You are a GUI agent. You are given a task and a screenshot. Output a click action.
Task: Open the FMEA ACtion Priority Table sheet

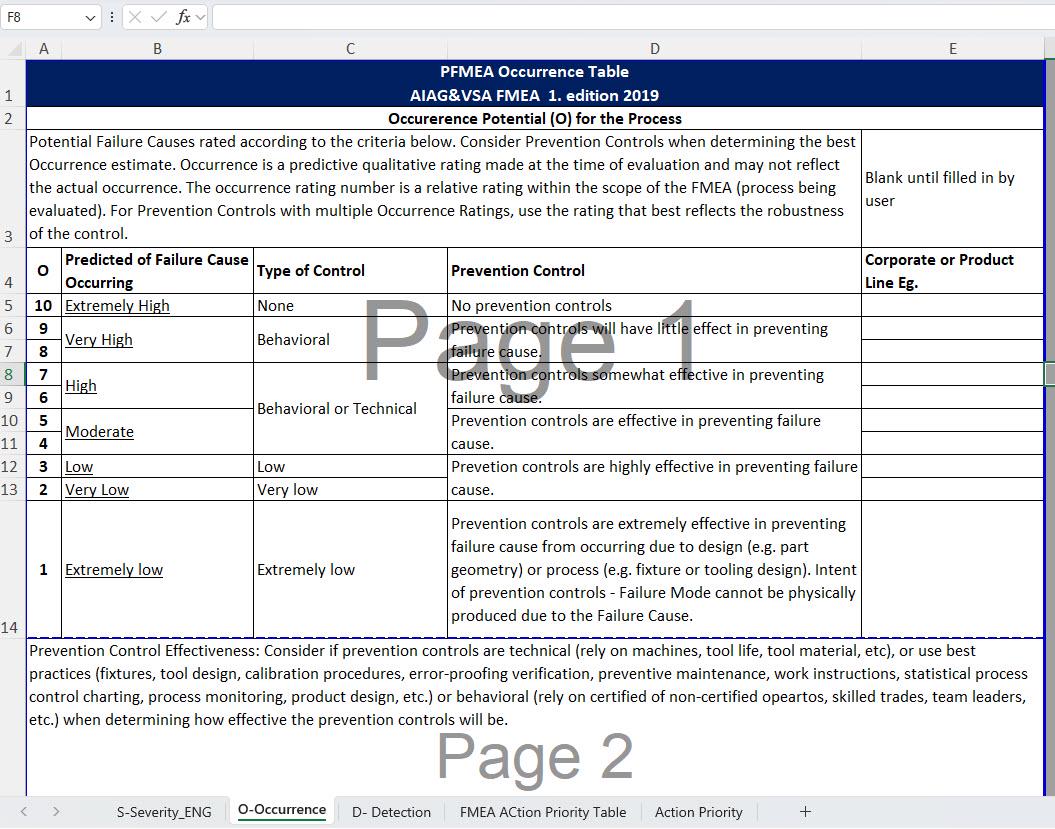[542, 811]
